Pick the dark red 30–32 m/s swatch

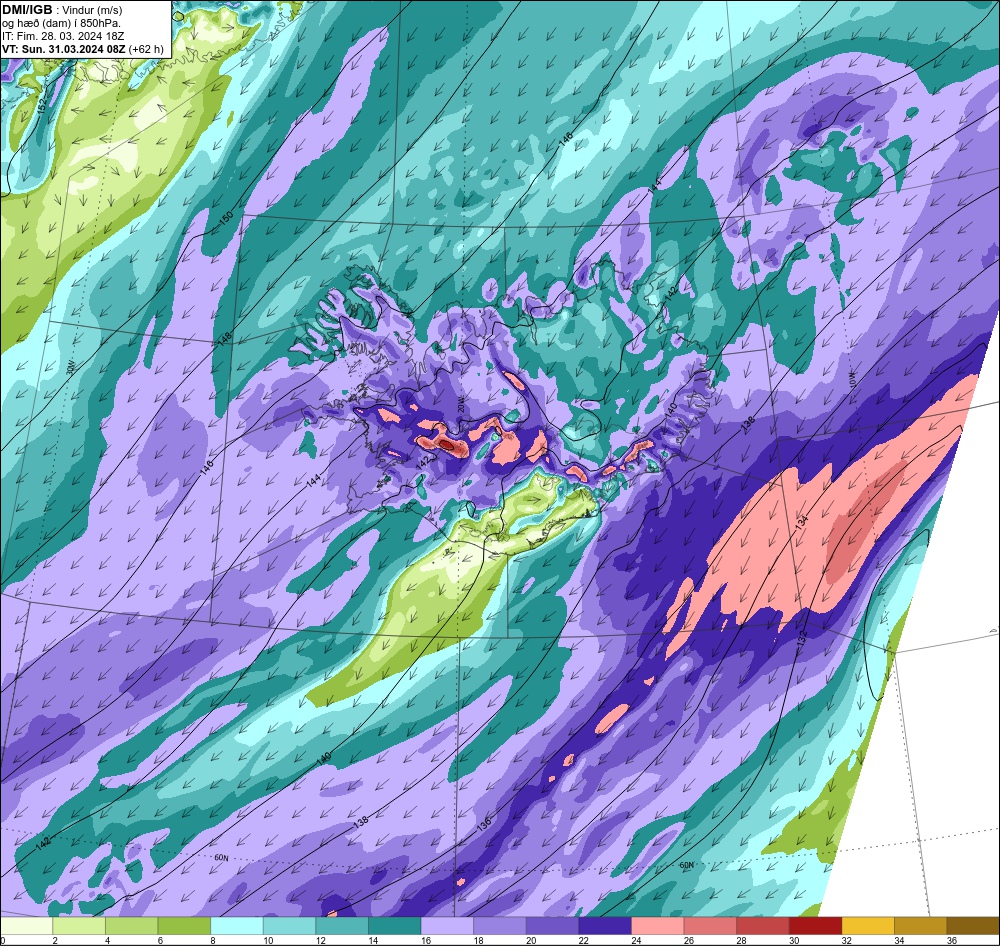coord(816,926)
